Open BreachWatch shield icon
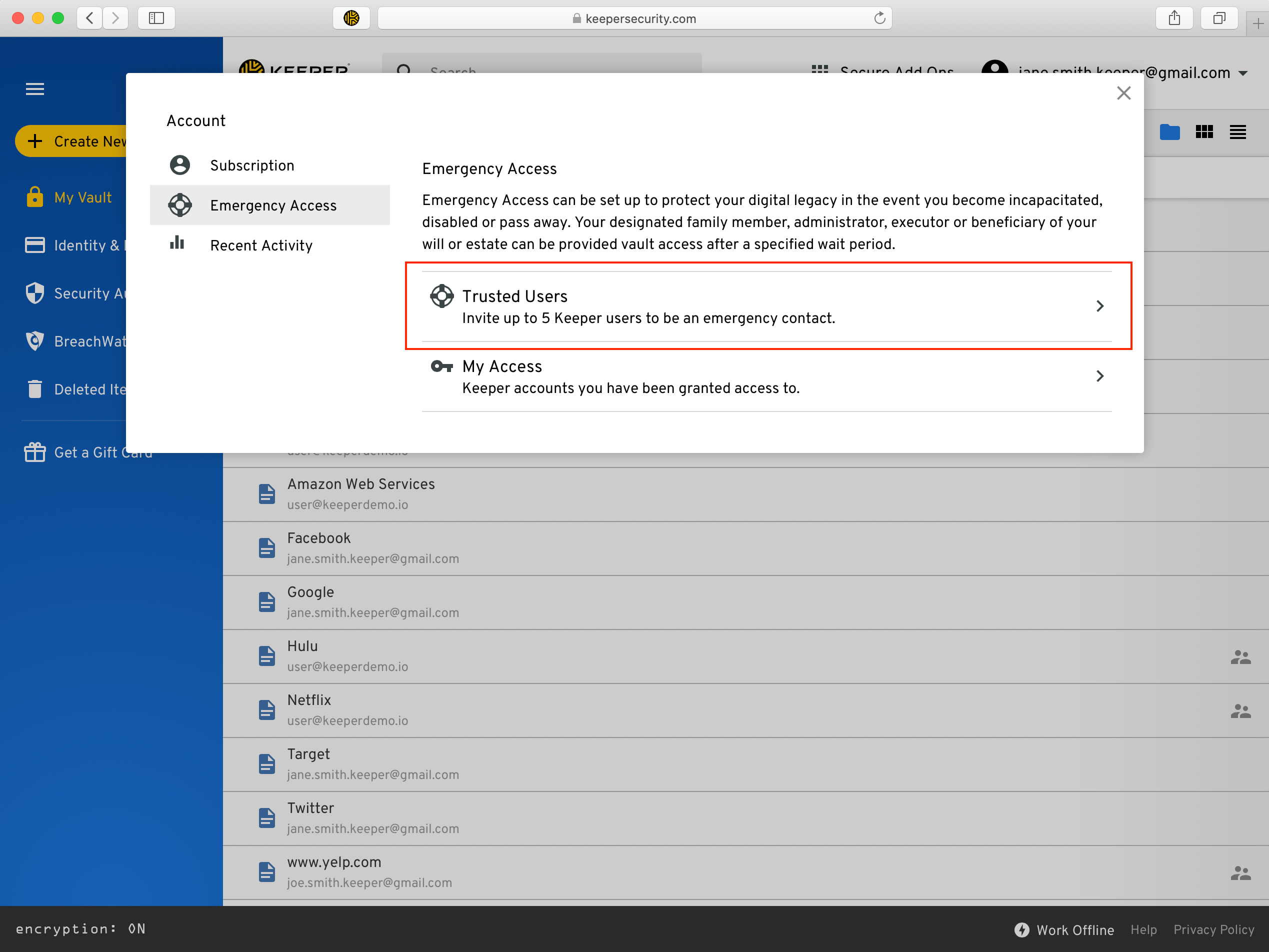1269x952 pixels. tap(35, 341)
